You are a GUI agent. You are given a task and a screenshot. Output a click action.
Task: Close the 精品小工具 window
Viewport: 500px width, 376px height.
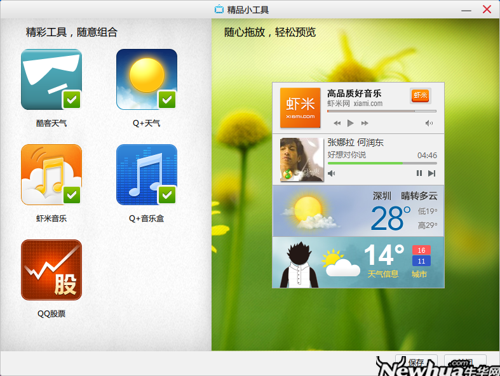(487, 9)
